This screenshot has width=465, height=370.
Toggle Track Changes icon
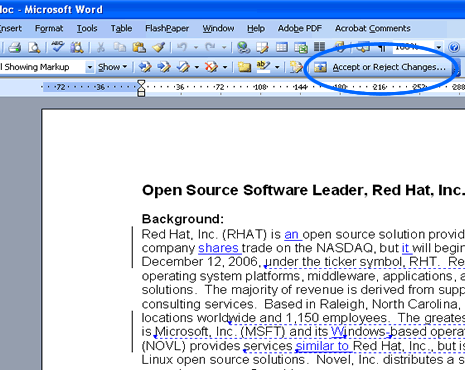click(296, 67)
